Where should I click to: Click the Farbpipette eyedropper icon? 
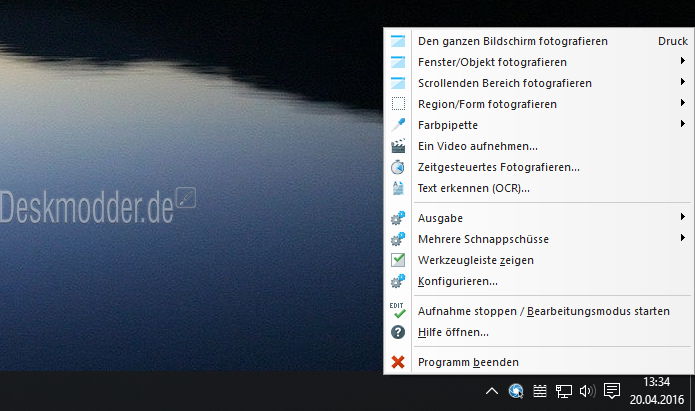pyautogui.click(x=398, y=125)
